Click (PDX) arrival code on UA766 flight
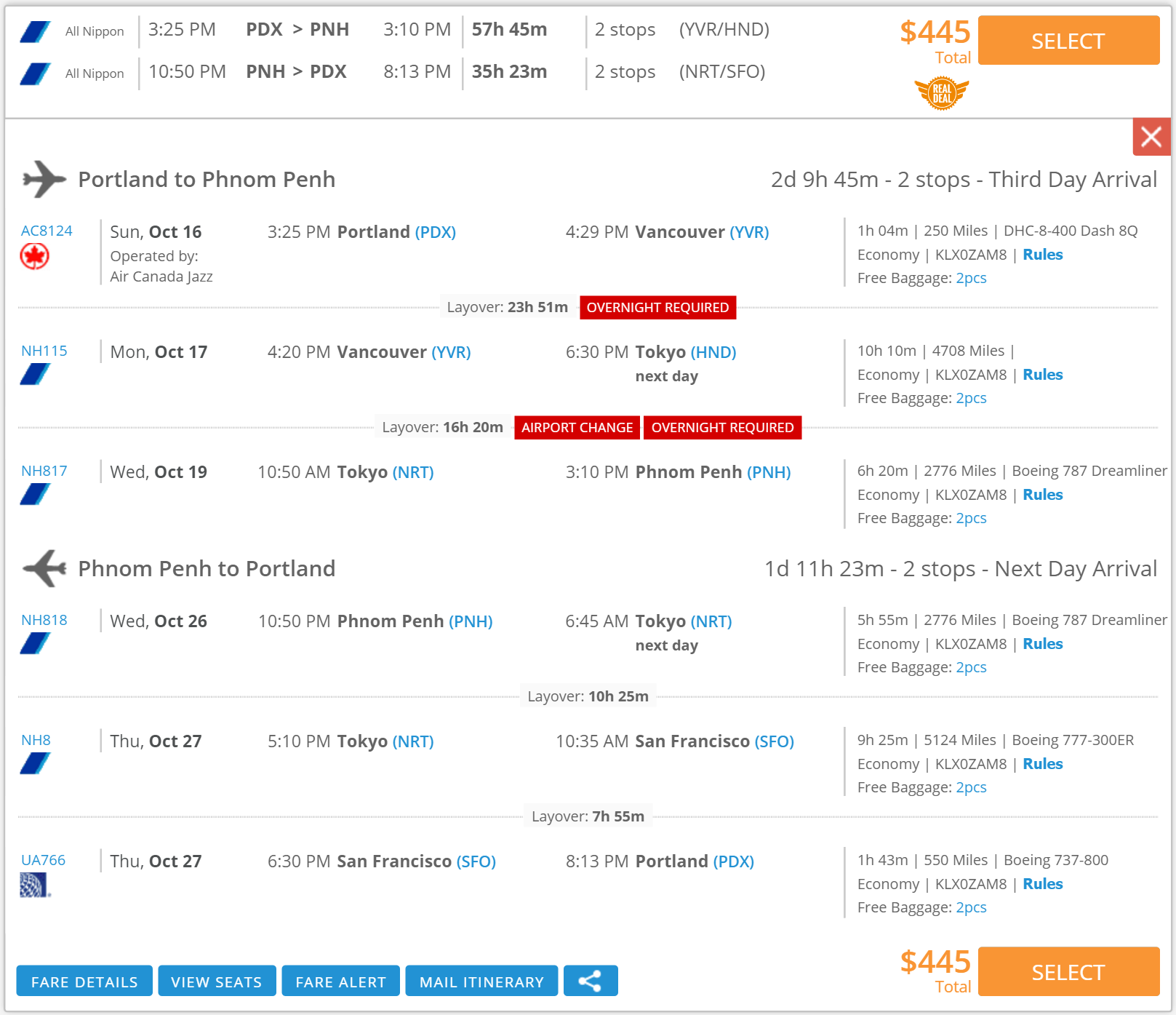 click(734, 861)
